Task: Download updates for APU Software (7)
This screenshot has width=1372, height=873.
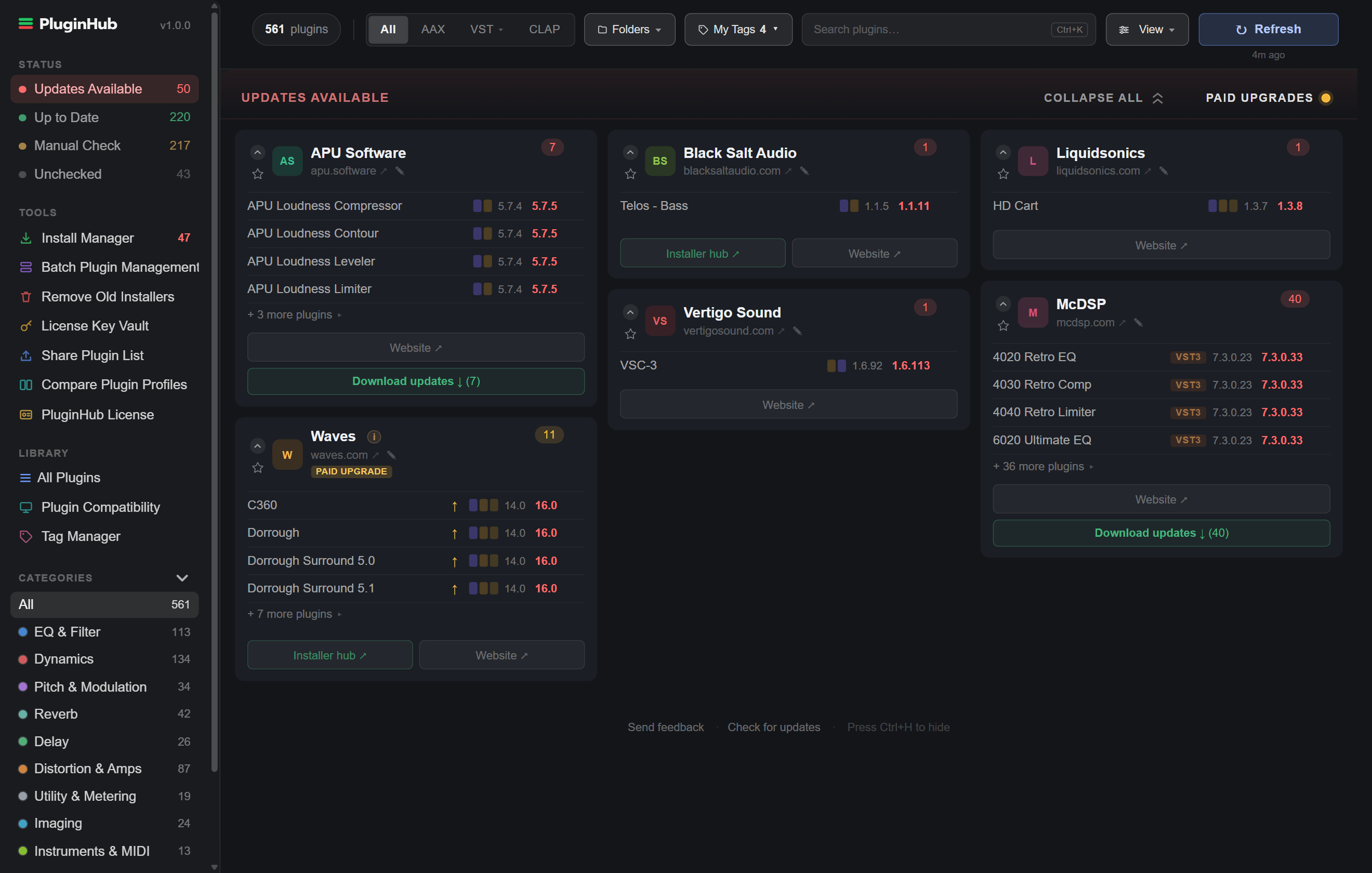Action: (415, 381)
